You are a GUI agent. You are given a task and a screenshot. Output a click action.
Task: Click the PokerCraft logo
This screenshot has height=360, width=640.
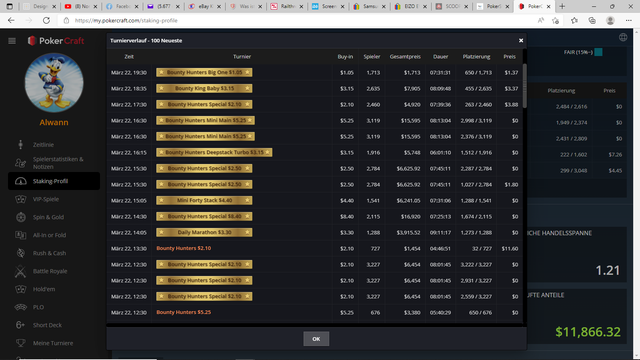pos(56,41)
